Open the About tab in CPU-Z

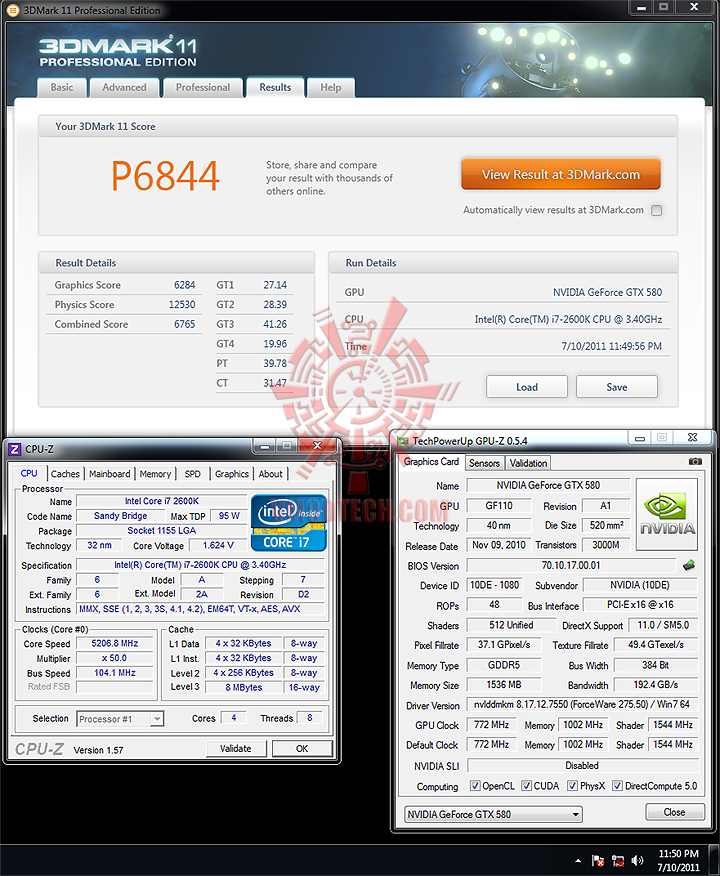pyautogui.click(x=271, y=474)
